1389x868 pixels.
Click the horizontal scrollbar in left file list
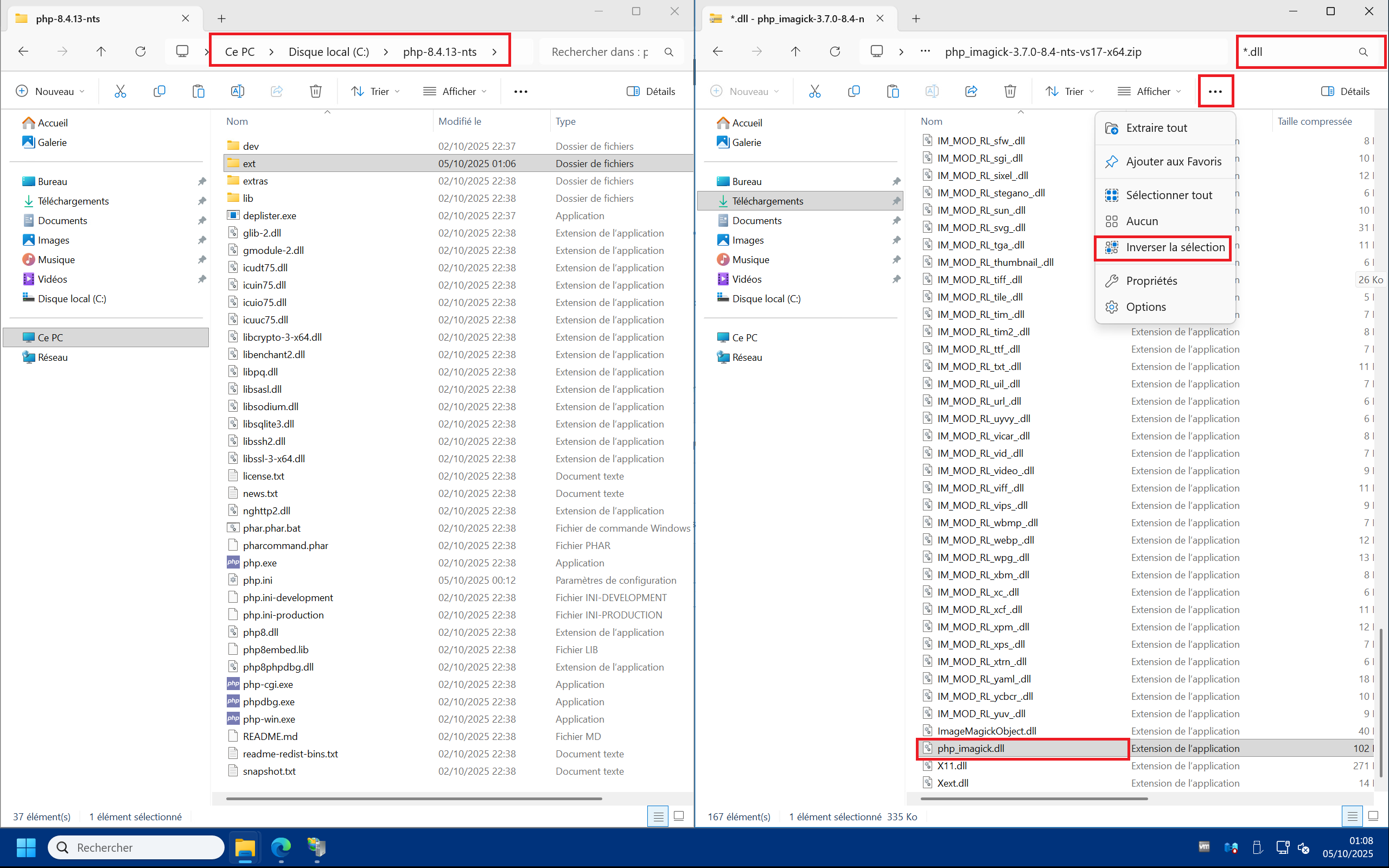413,799
